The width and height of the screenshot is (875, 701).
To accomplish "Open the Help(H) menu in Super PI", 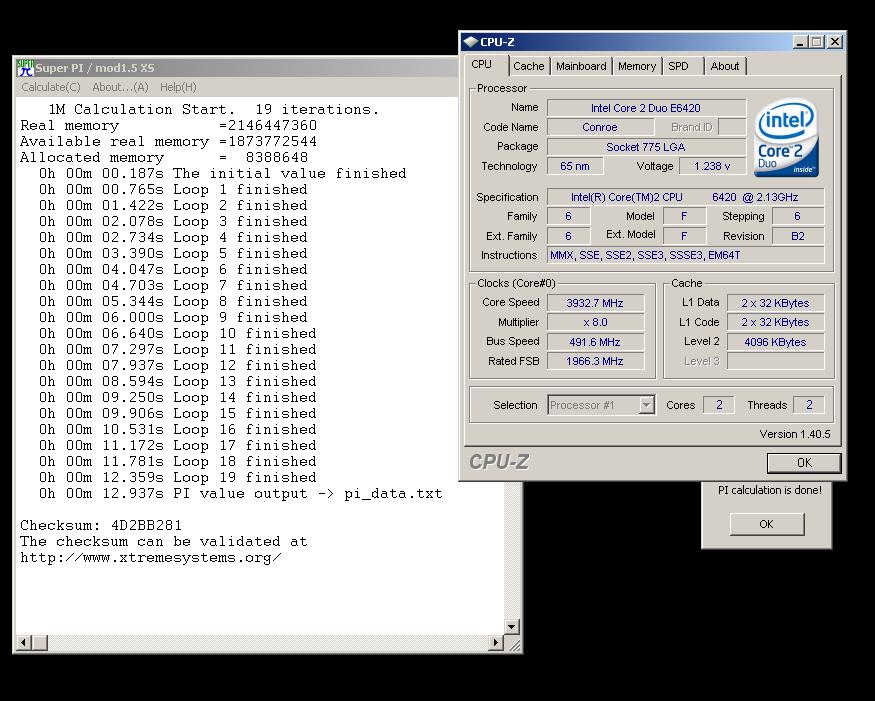I will (178, 87).
